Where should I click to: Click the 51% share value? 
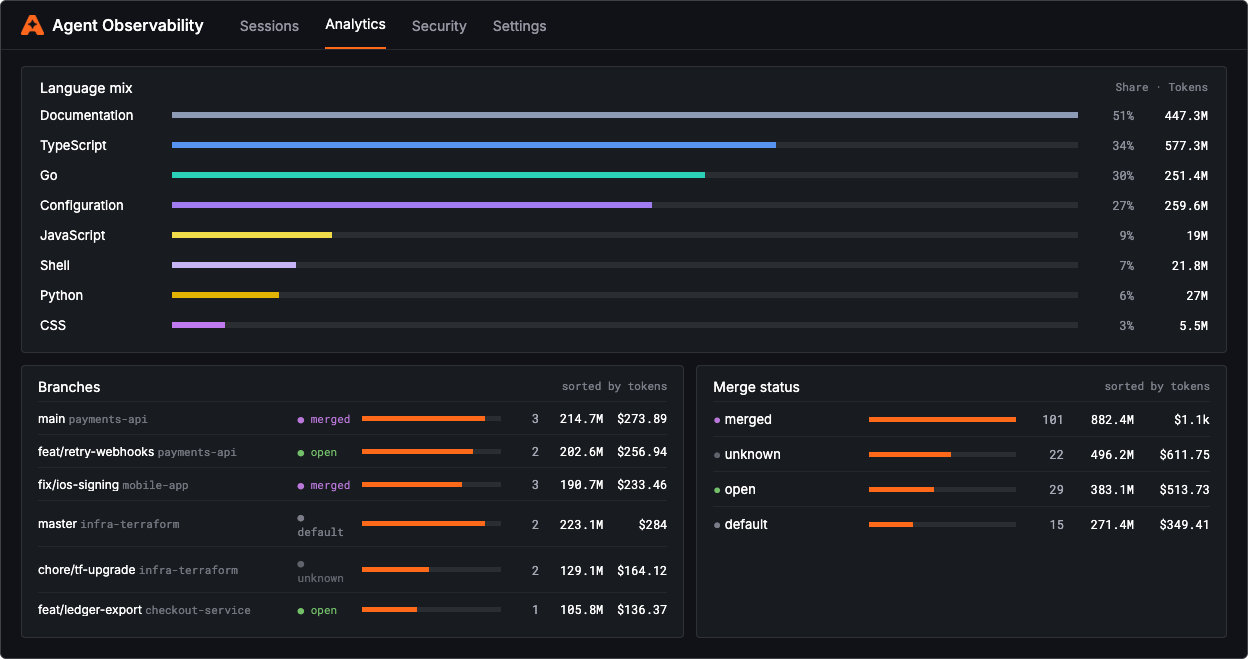pos(1123,116)
